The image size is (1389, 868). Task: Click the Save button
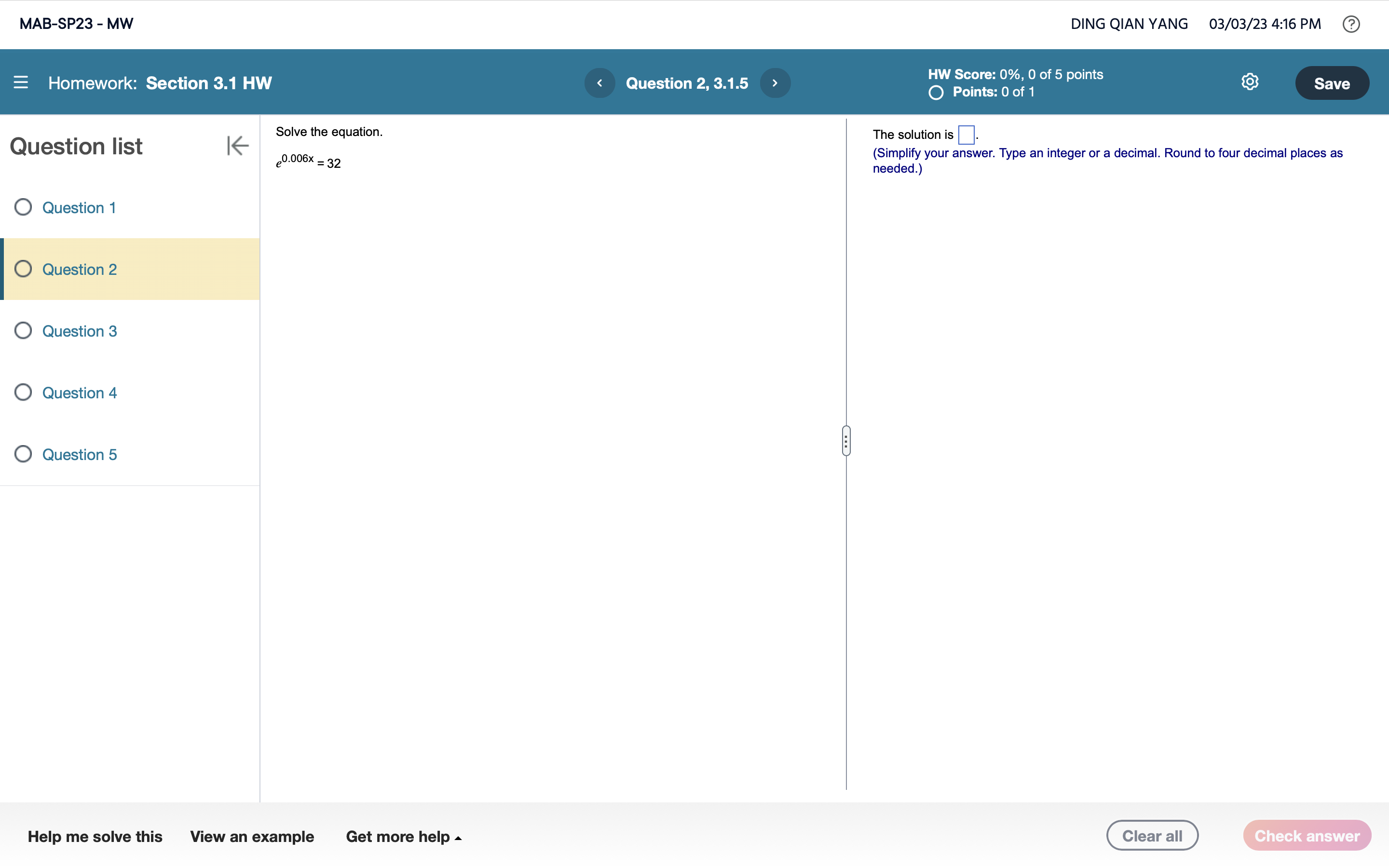tap(1332, 83)
